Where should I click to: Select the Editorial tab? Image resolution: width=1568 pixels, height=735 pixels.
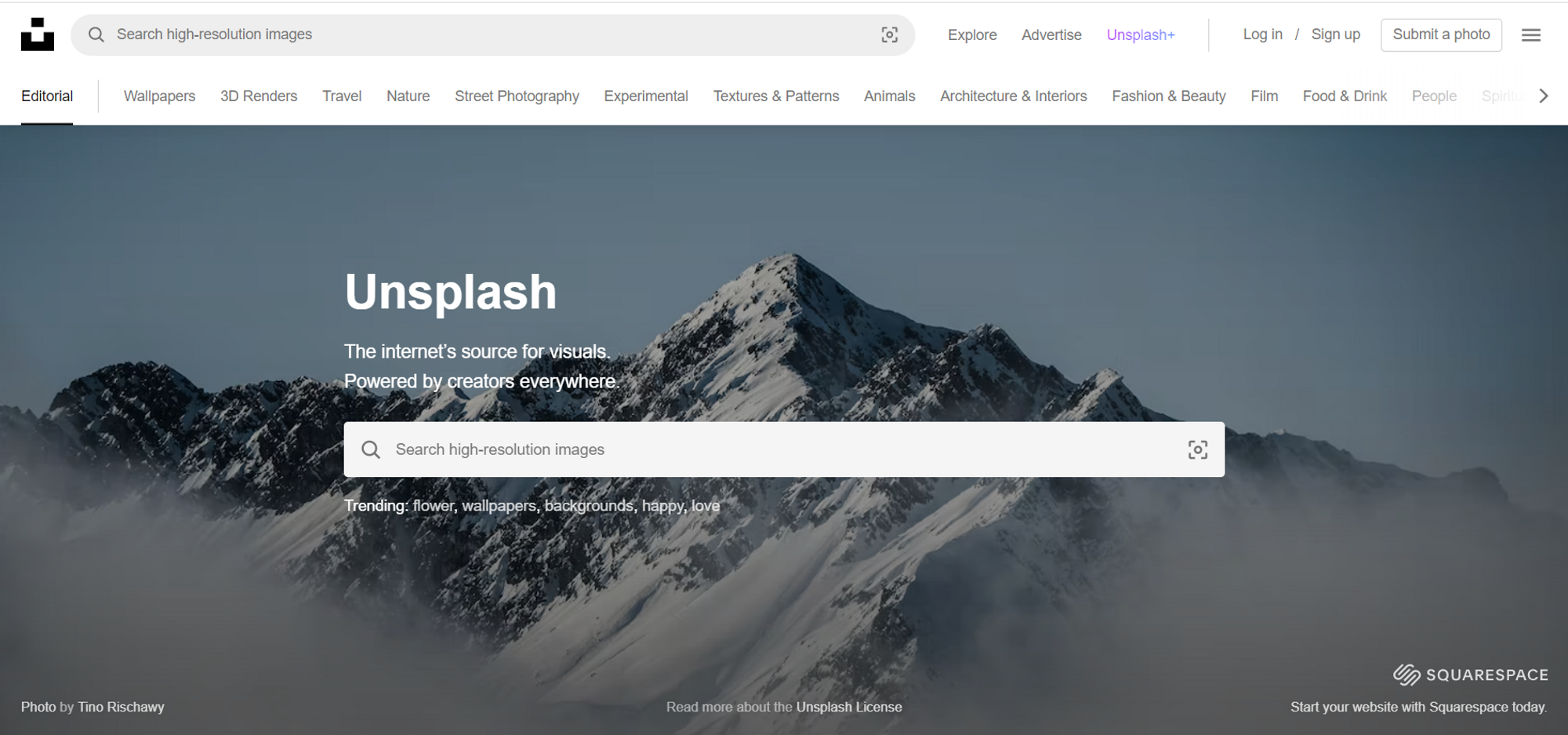[x=47, y=96]
